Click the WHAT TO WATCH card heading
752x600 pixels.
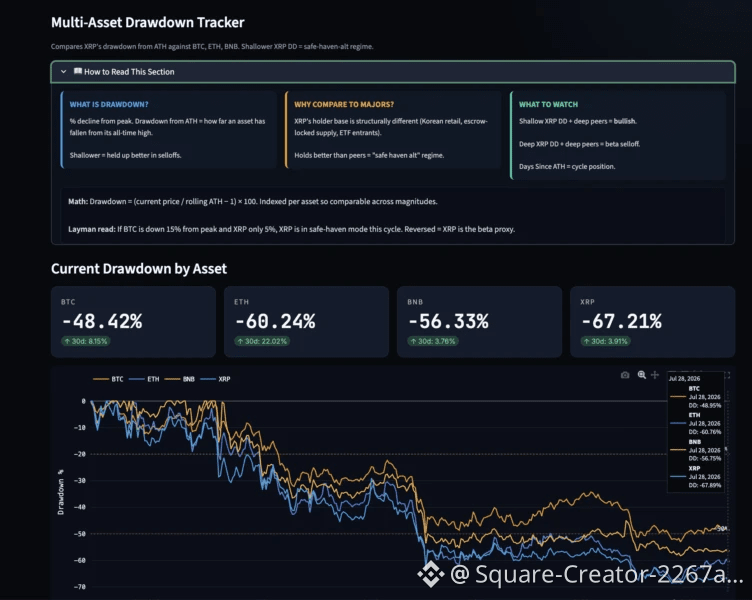(x=548, y=105)
